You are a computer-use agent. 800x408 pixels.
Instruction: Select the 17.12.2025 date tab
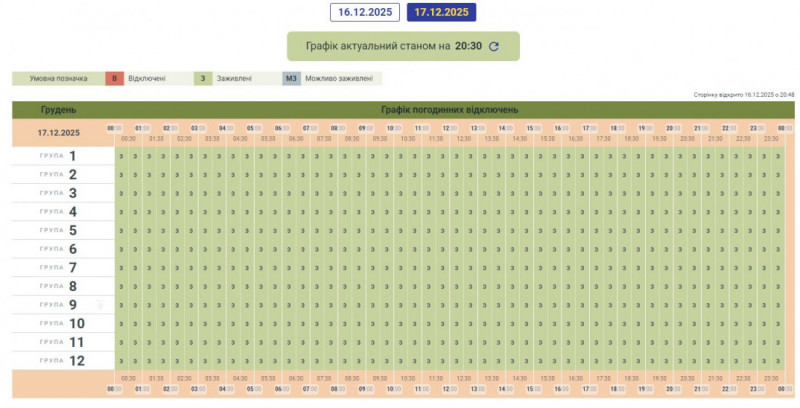point(441,12)
